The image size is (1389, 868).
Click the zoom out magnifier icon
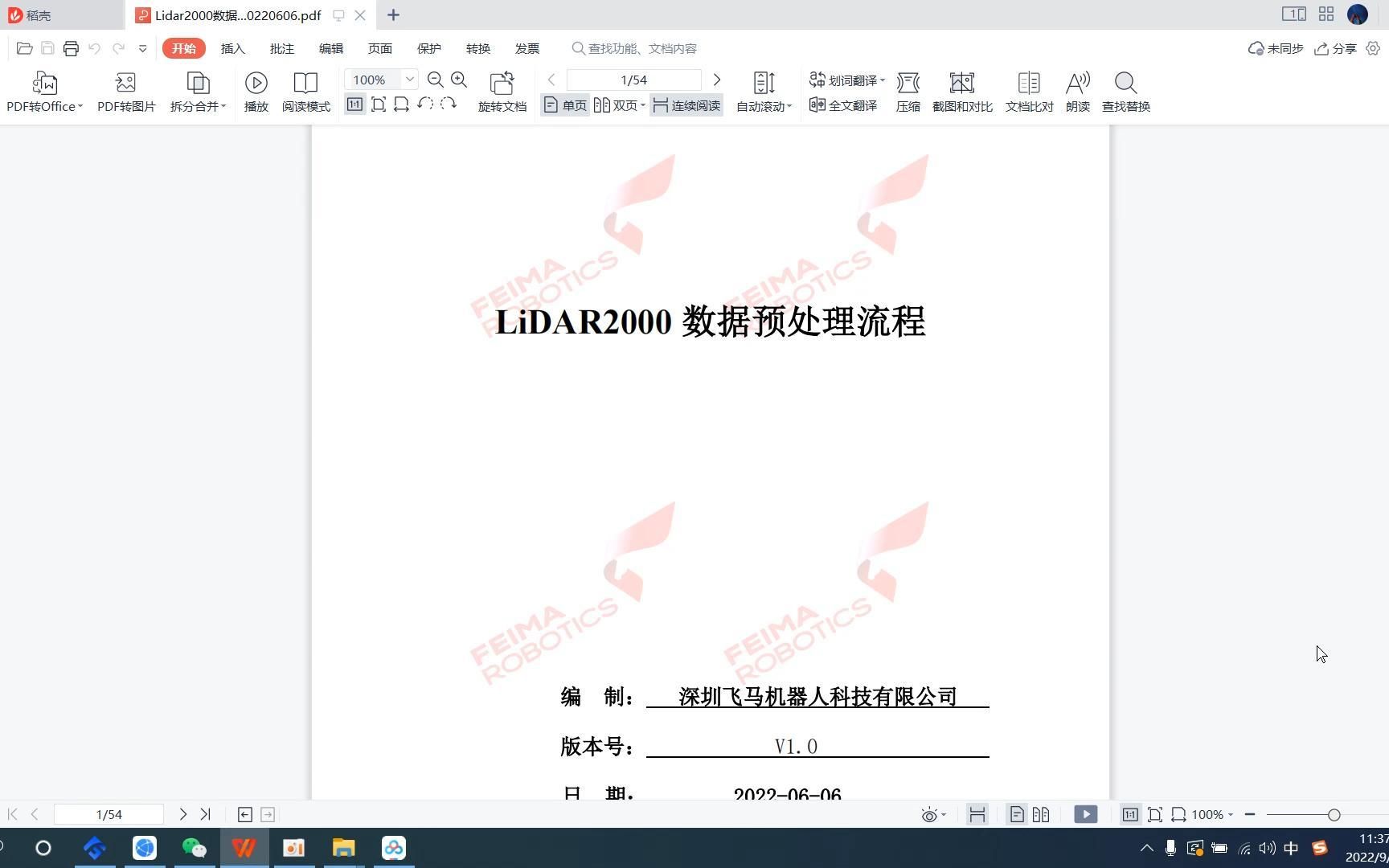[x=436, y=80]
